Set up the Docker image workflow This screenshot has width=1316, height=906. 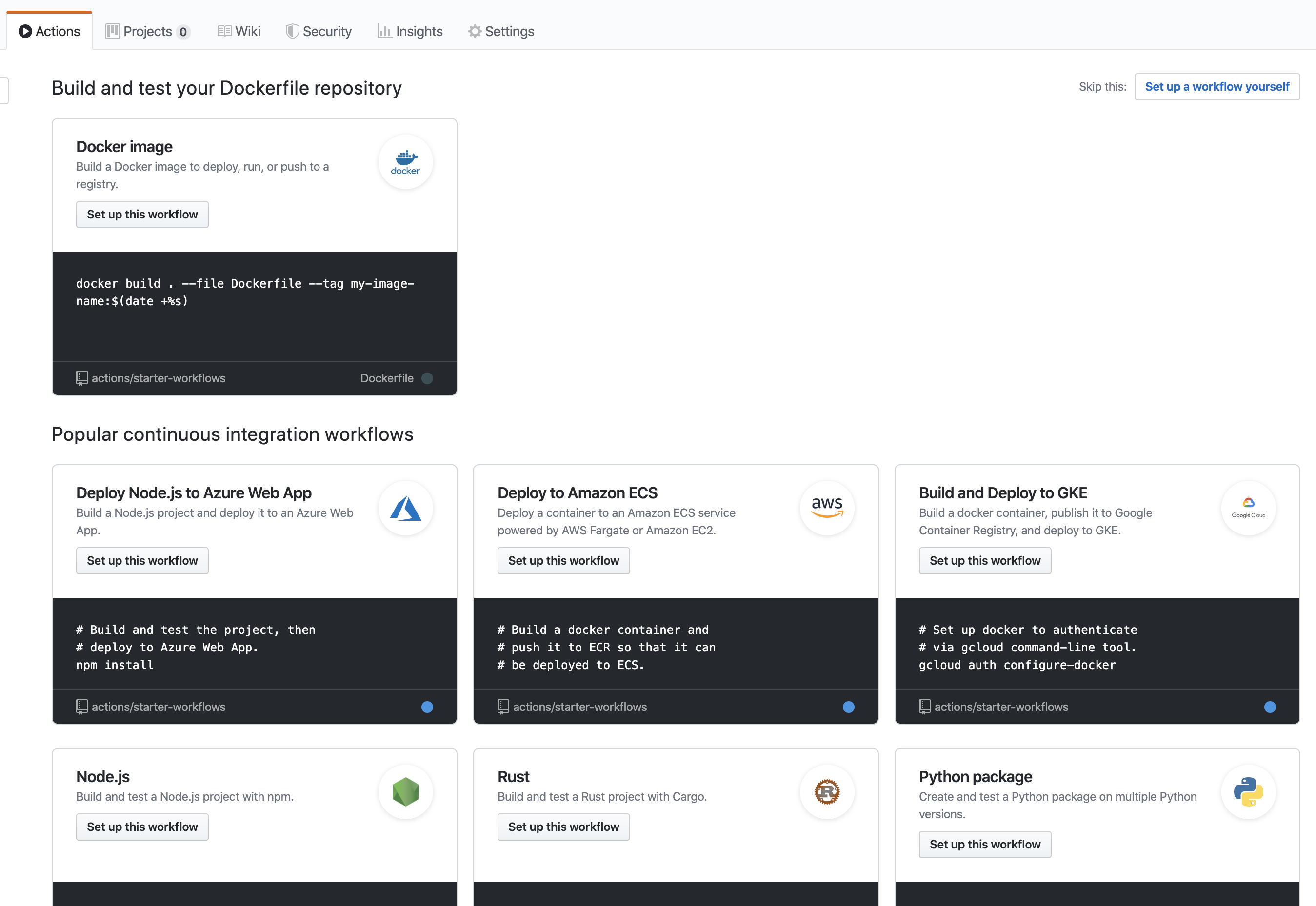pos(142,215)
